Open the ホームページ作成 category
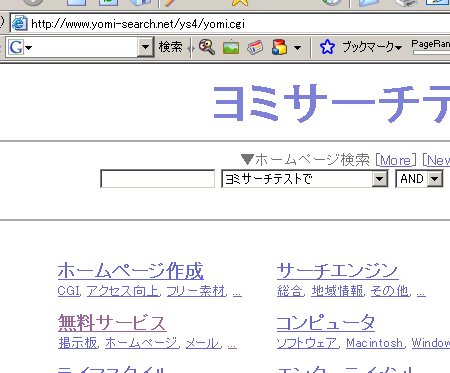The image size is (450, 373). point(131,271)
